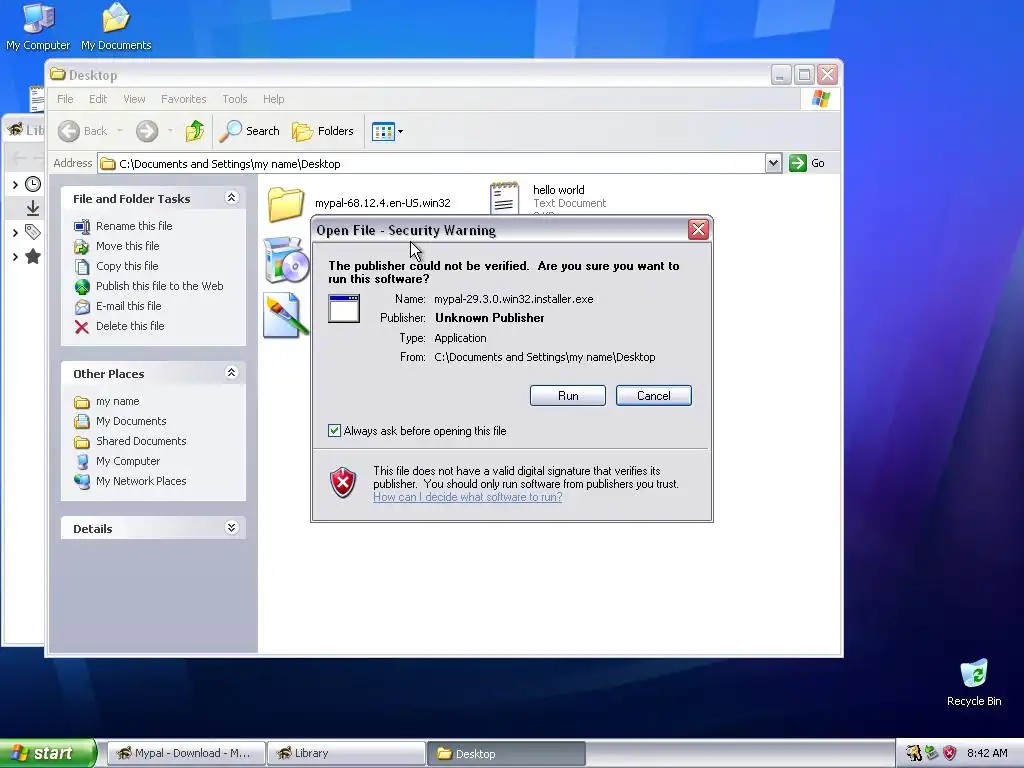Click the Windows logo in Explorer toolbar
This screenshot has height=768, width=1024.
pos(821,99)
